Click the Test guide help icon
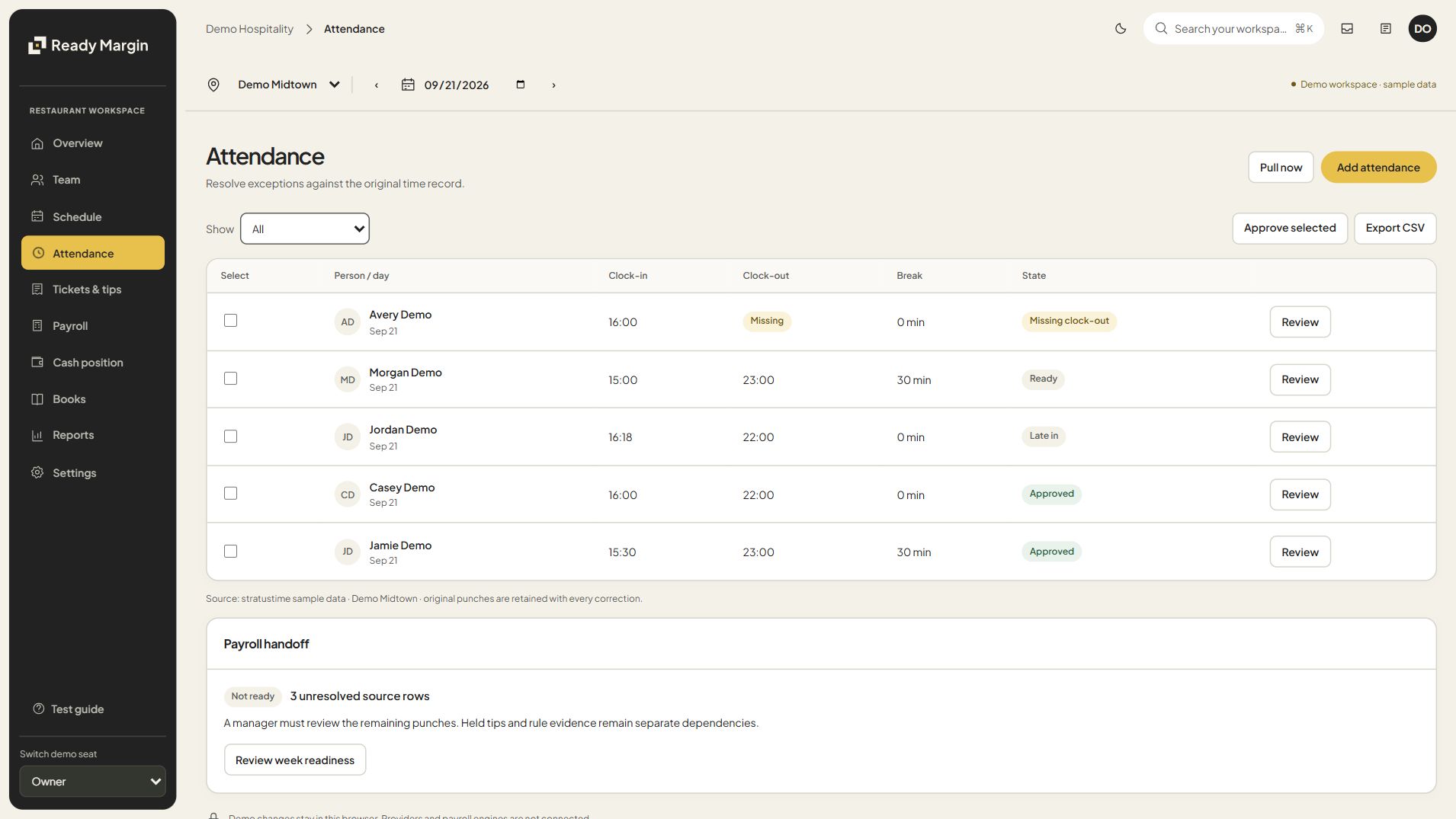Viewport: 1456px width, 819px height. pos(38,709)
